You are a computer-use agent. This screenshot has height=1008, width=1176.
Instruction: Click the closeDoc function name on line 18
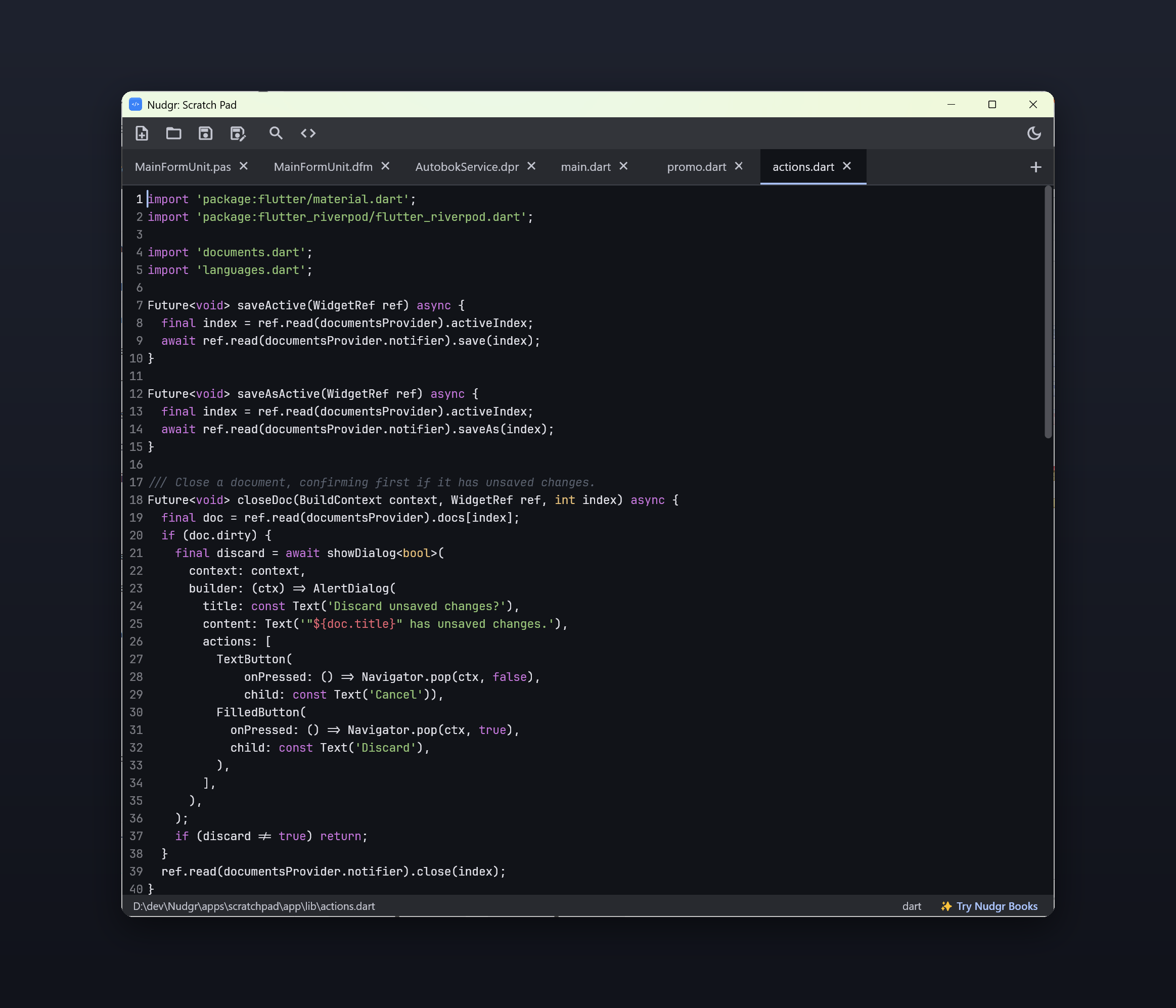point(264,500)
